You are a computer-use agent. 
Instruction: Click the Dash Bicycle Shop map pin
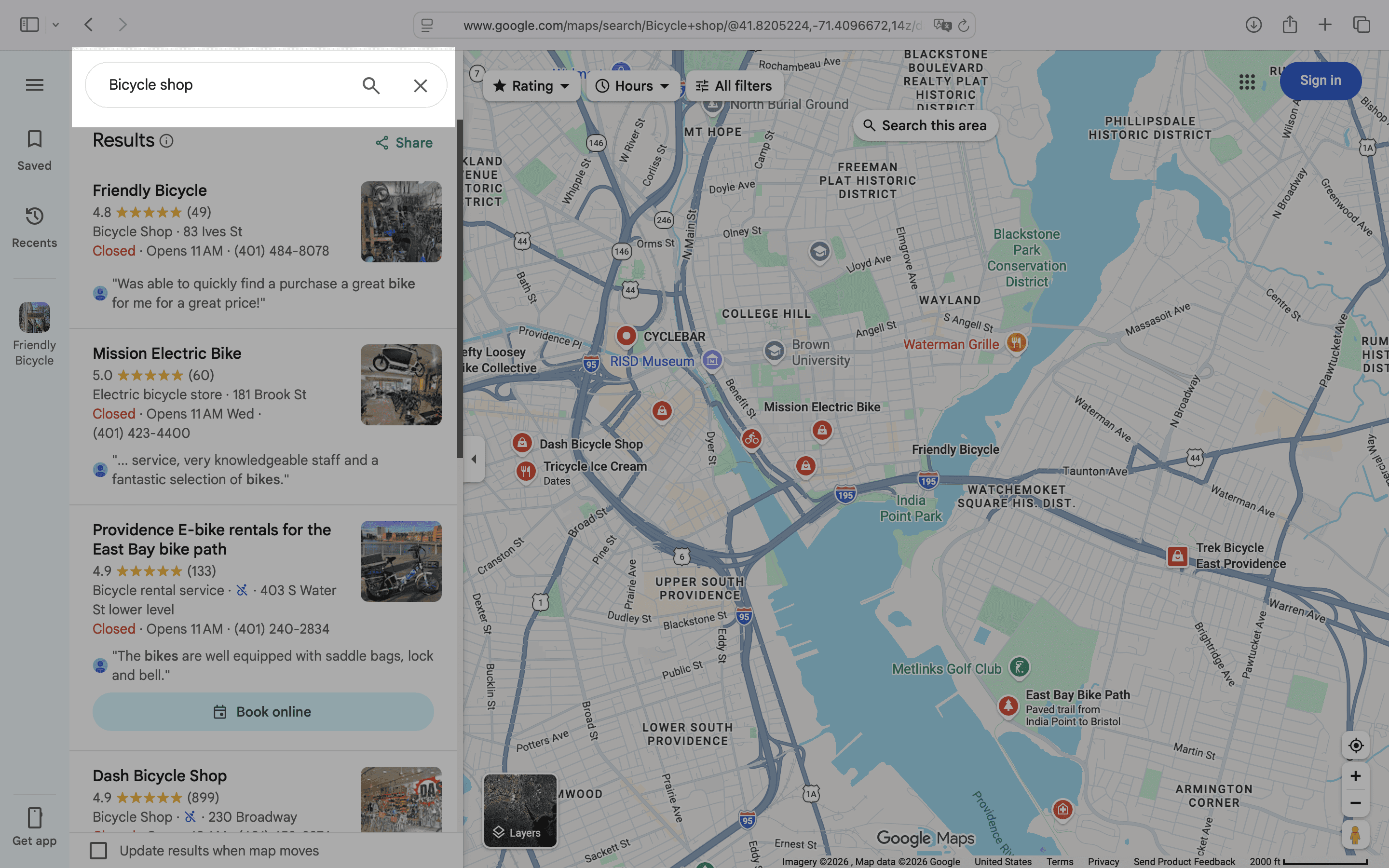point(522,443)
